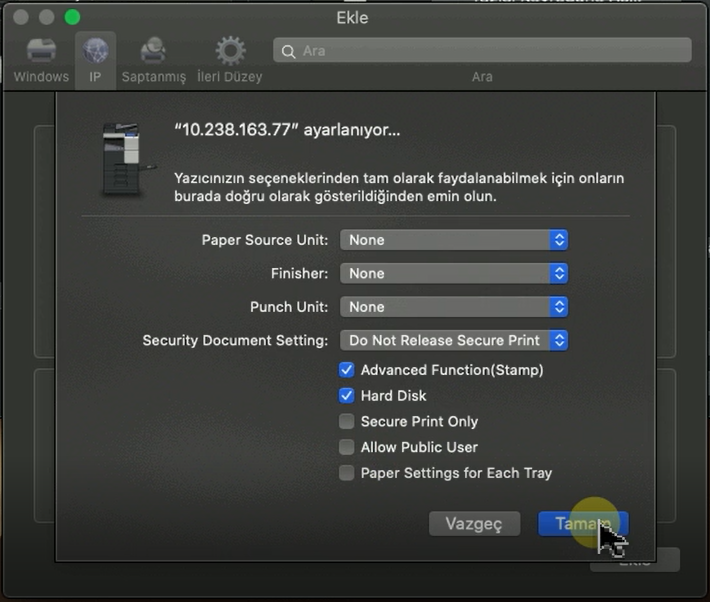Enable Secure Print Only option
The width and height of the screenshot is (710, 602).
pyautogui.click(x=347, y=422)
